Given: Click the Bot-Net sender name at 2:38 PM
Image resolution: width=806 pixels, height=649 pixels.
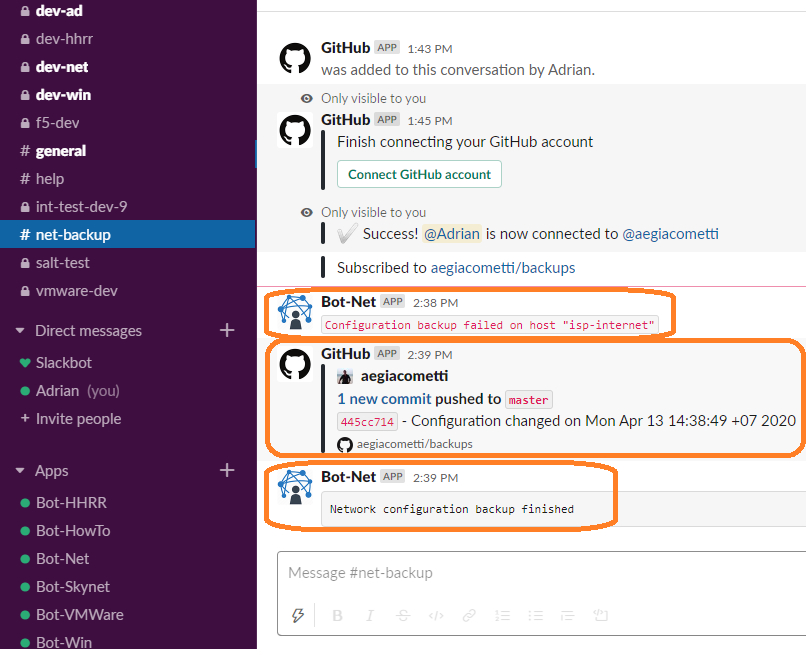Looking at the screenshot, I should click(348, 302).
